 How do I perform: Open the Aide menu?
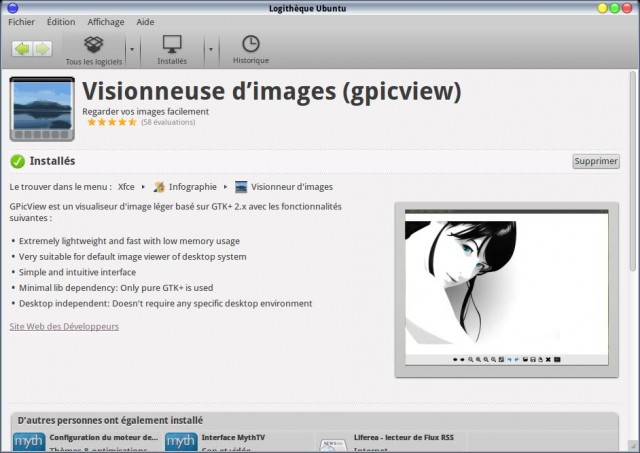[x=145, y=22]
